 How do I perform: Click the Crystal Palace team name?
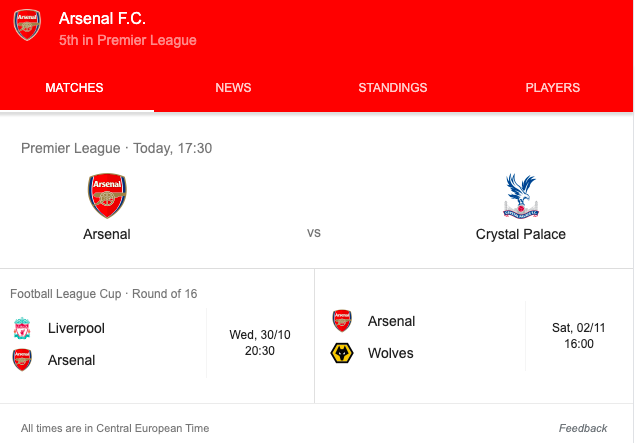tap(520, 234)
